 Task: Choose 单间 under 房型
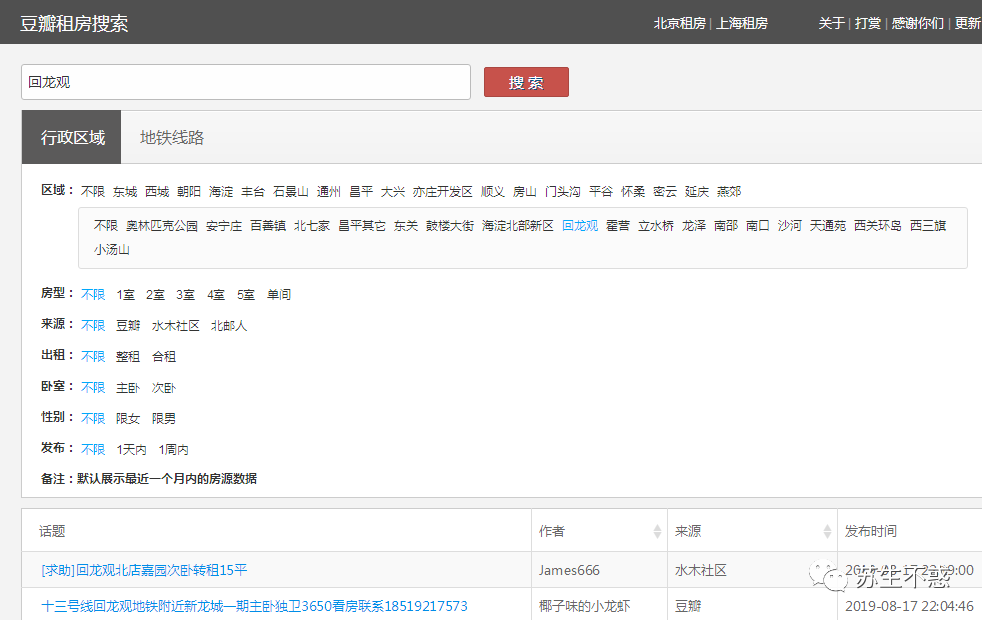click(279, 294)
